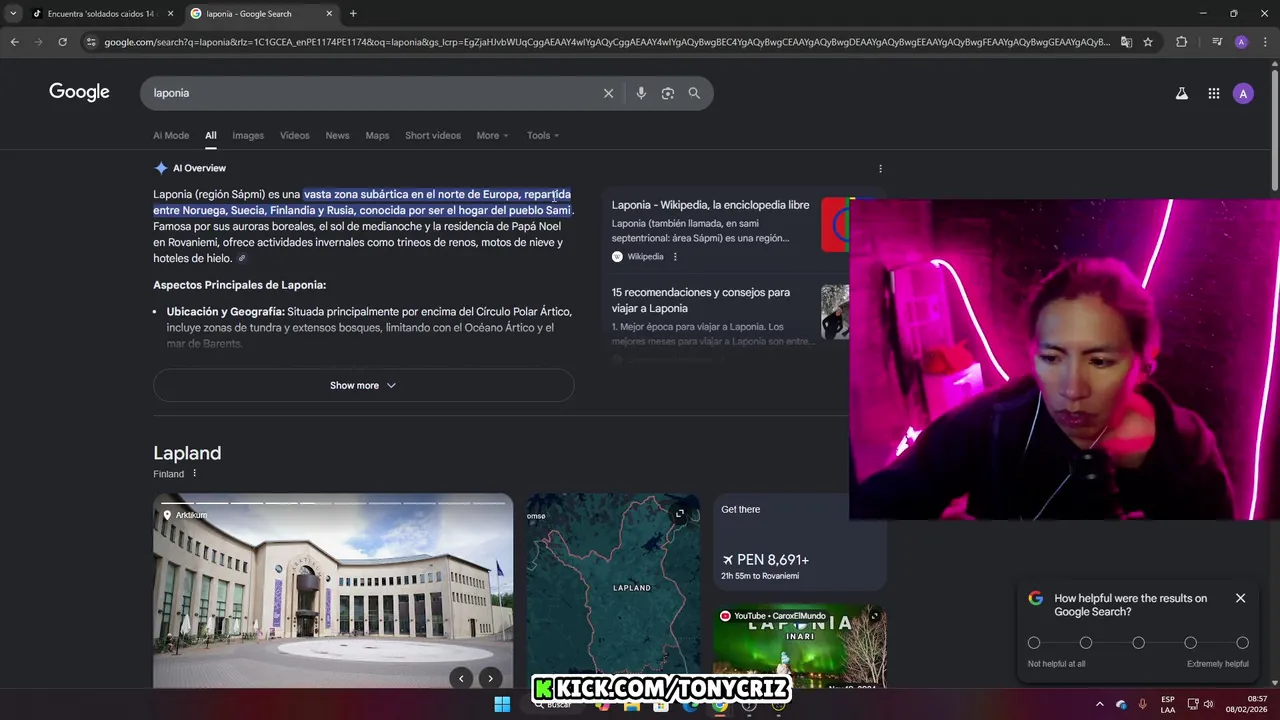Switch to Short videos results

[x=433, y=135]
